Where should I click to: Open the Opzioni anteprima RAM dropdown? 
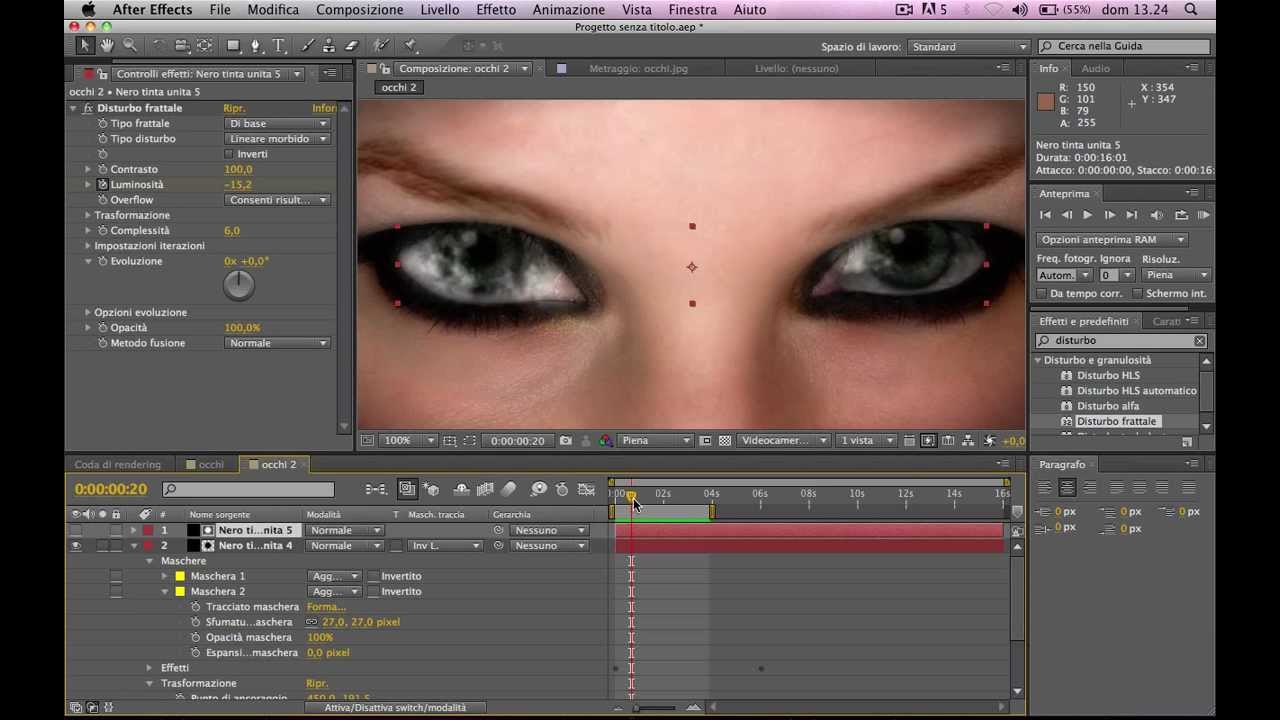1112,240
